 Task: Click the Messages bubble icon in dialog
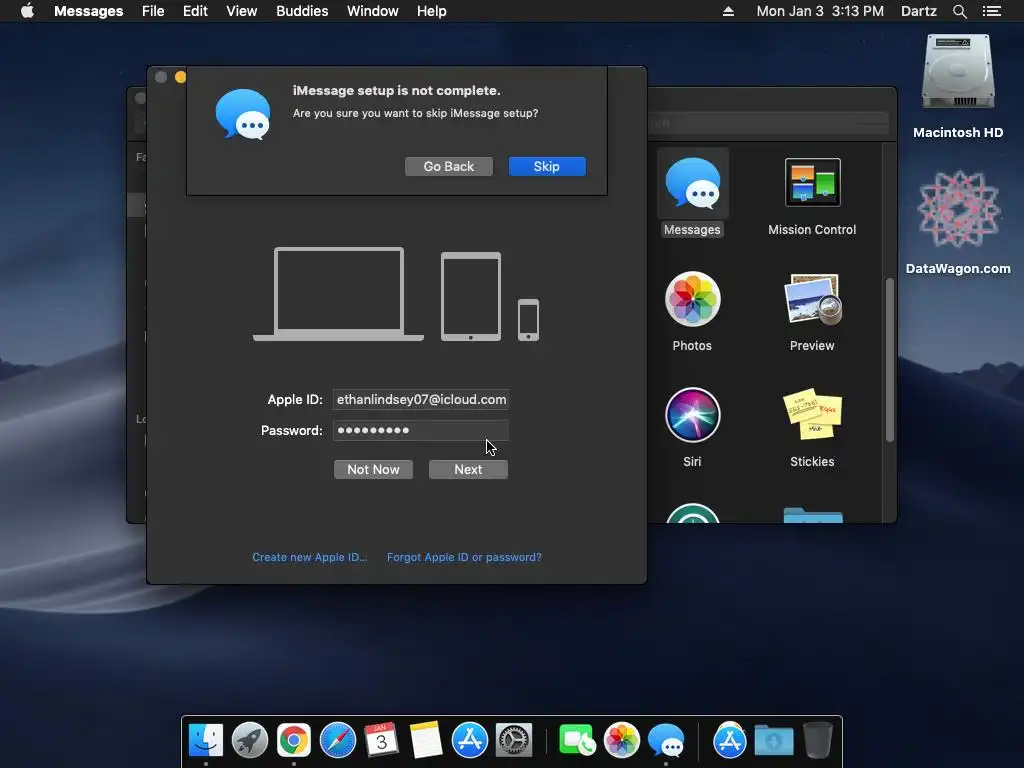[243, 114]
